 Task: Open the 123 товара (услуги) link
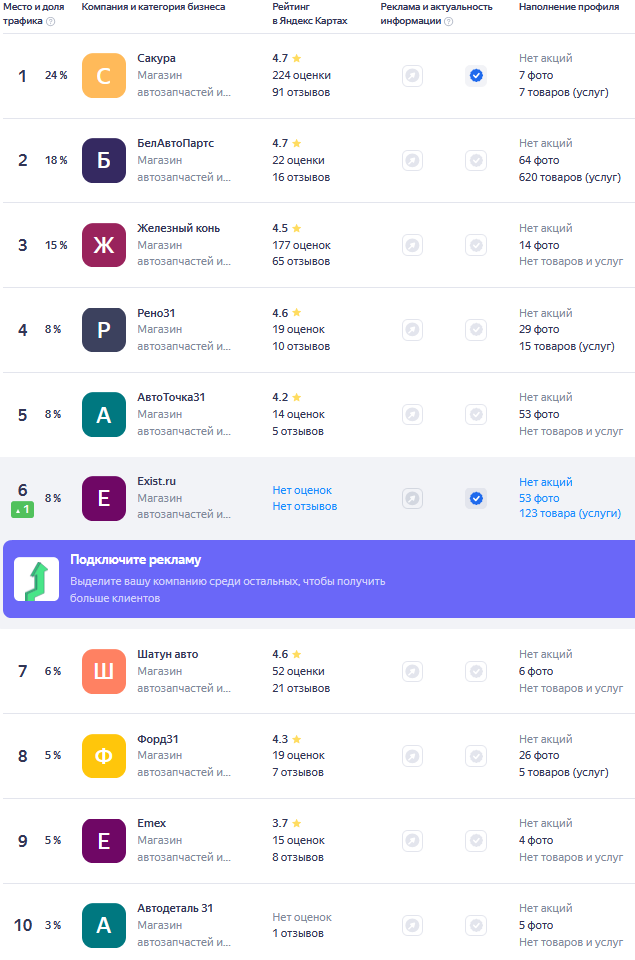click(569, 514)
